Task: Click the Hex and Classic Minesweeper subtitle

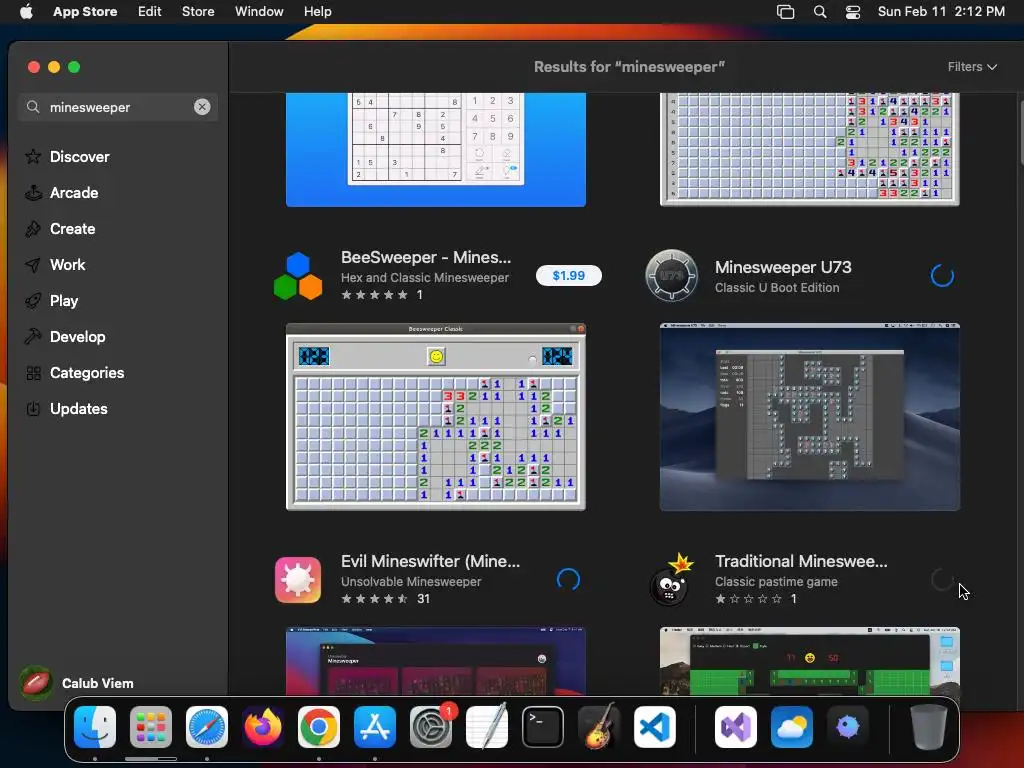Action: [424, 278]
